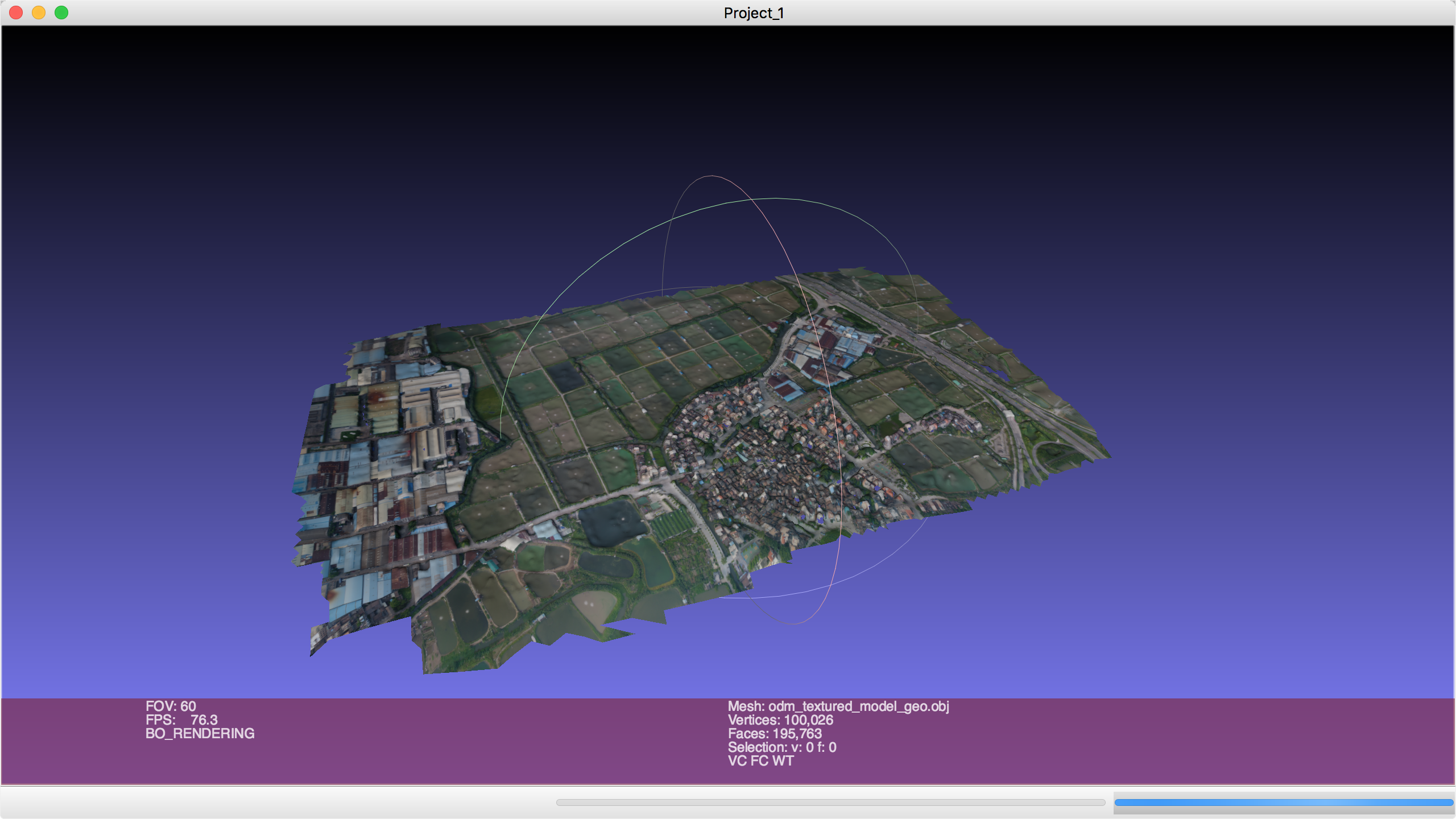This screenshot has width=1456, height=819.
Task: Click the red close window button
Action: coord(16,13)
